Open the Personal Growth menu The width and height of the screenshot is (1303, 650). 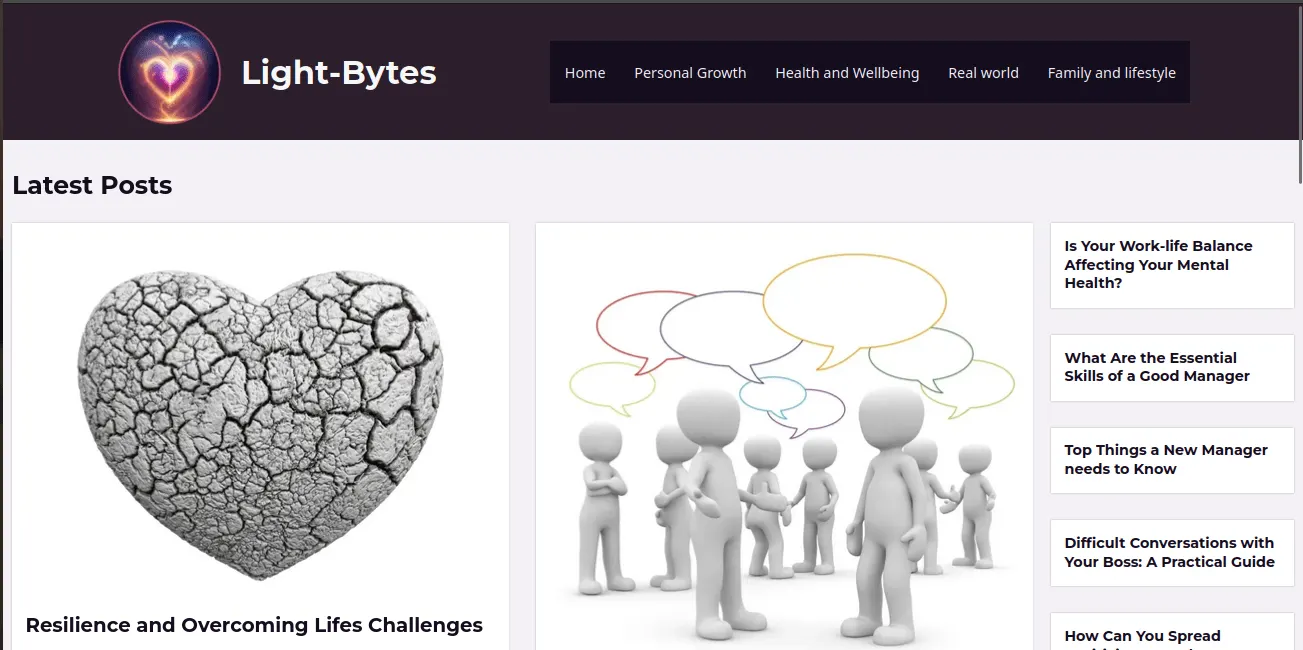(690, 72)
